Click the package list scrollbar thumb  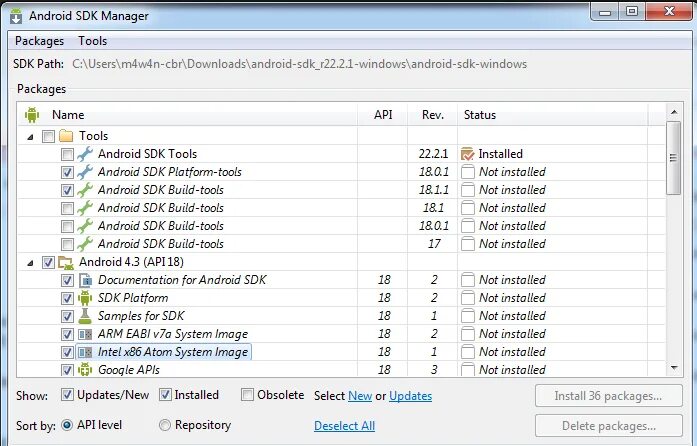[x=673, y=158]
